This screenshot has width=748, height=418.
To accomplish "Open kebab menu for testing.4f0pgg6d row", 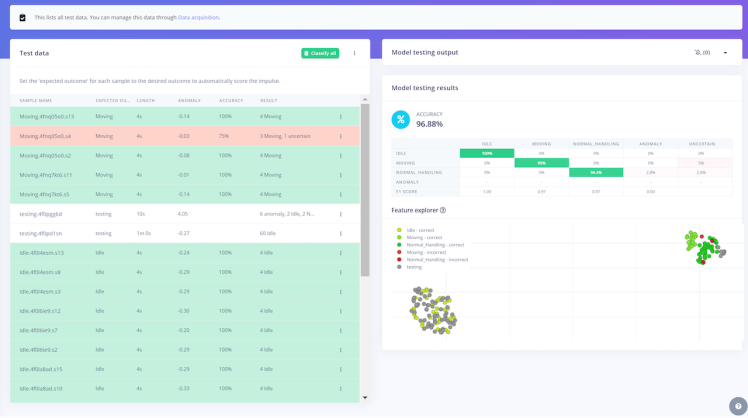I will click(x=341, y=214).
